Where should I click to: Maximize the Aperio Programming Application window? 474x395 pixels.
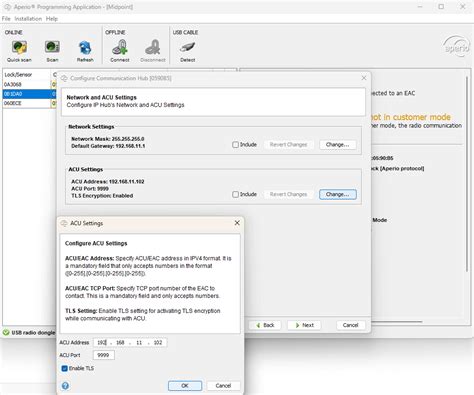point(441,7)
